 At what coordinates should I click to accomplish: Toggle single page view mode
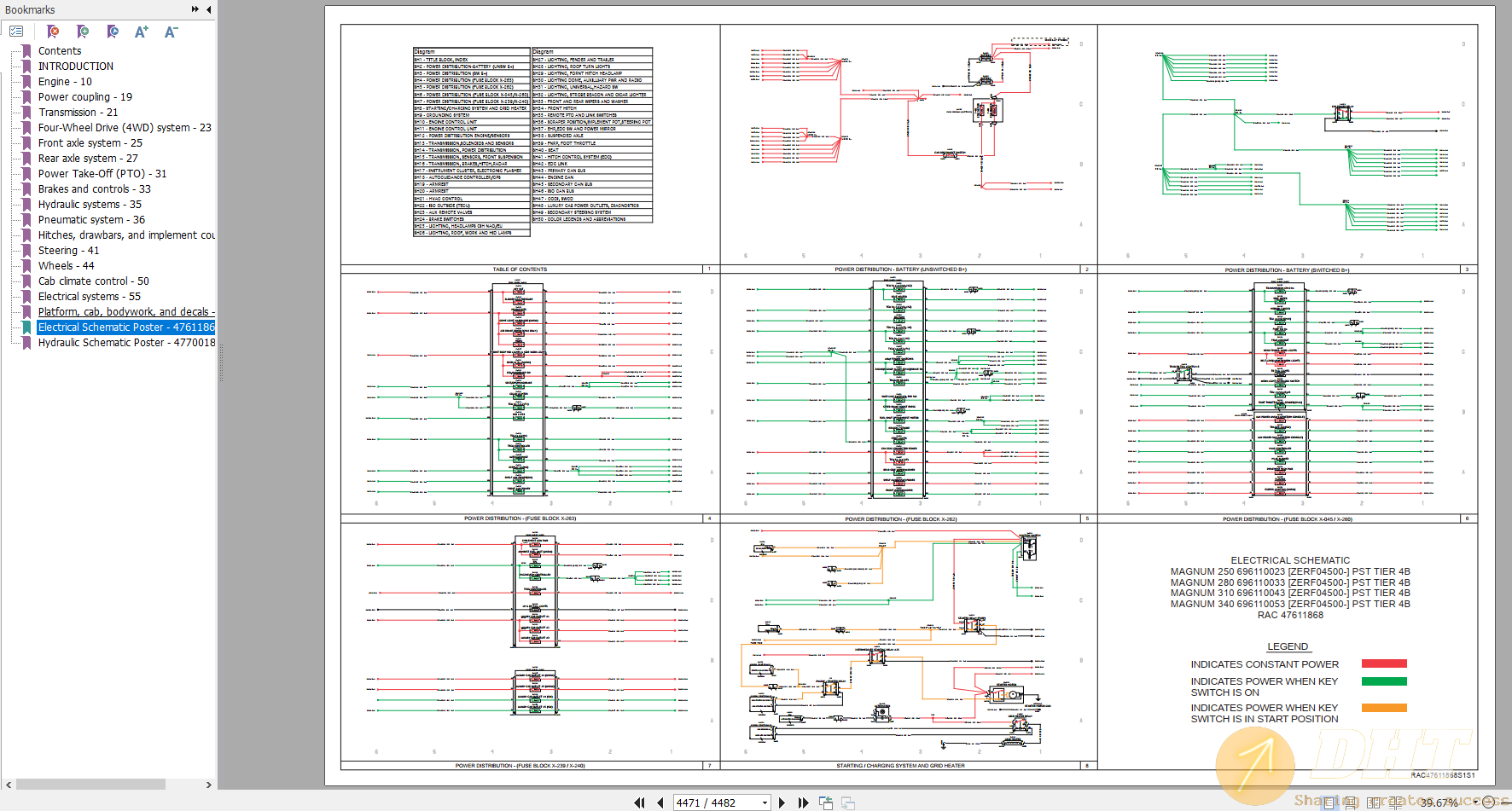[1329, 802]
